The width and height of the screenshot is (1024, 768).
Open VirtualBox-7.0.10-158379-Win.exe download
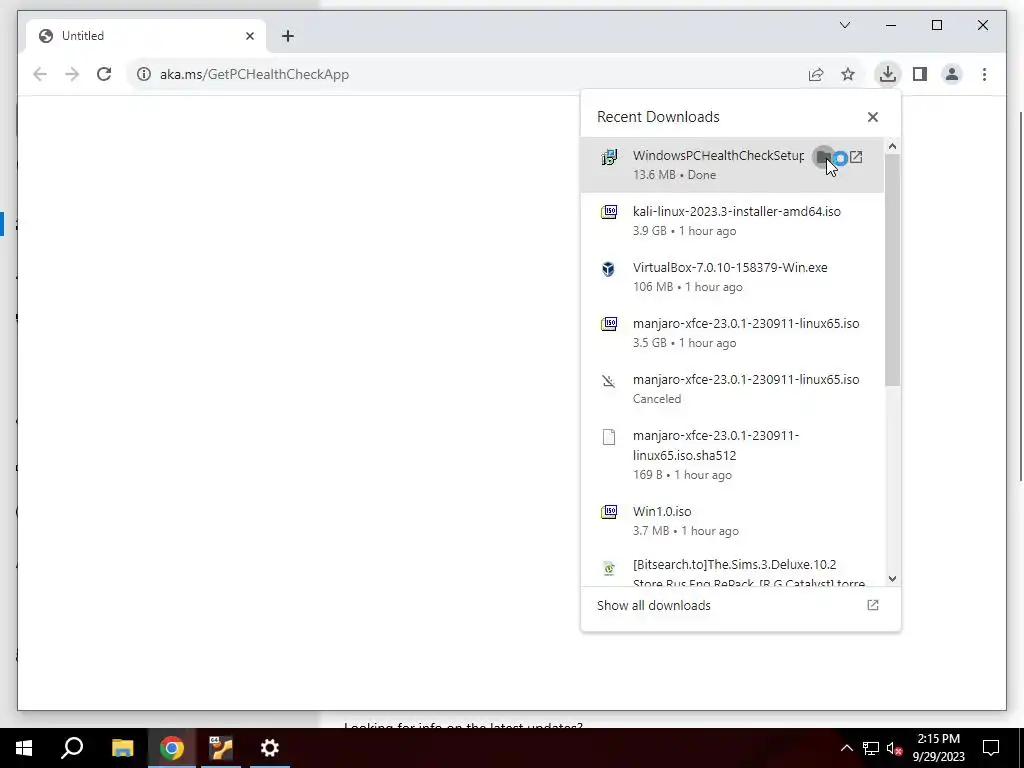point(732,277)
